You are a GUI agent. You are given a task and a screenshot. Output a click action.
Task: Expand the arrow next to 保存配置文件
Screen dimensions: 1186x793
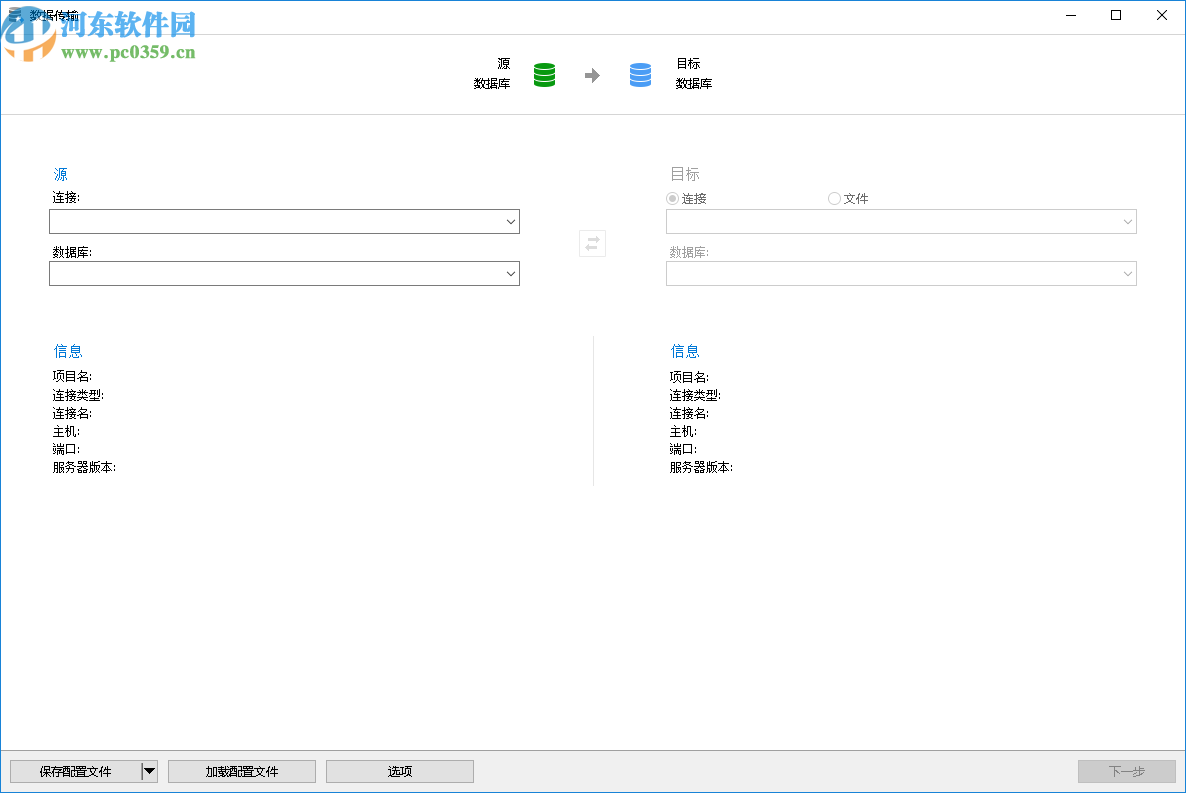click(x=150, y=770)
